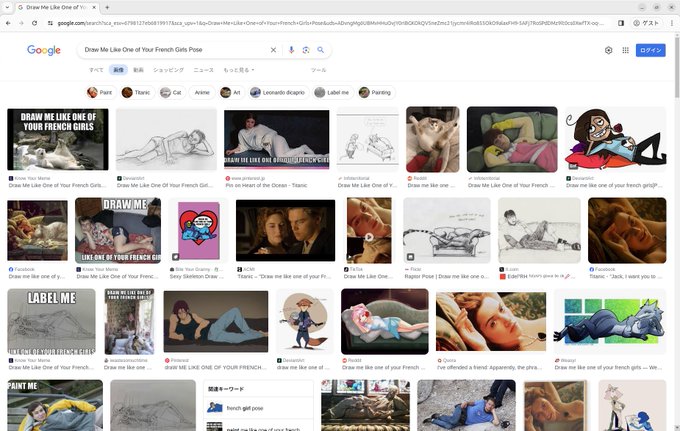Open the ツール search tools
The height and width of the screenshot is (431, 680).
click(318, 70)
